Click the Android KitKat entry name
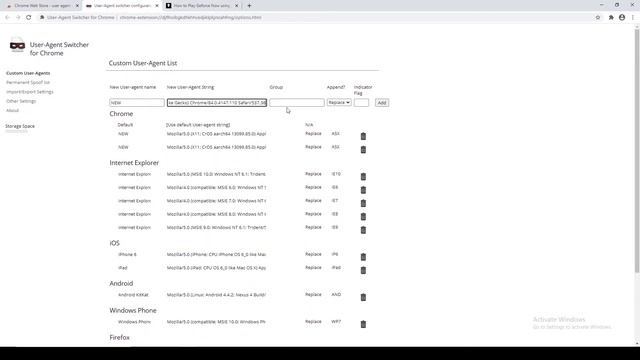 [x=133, y=295]
